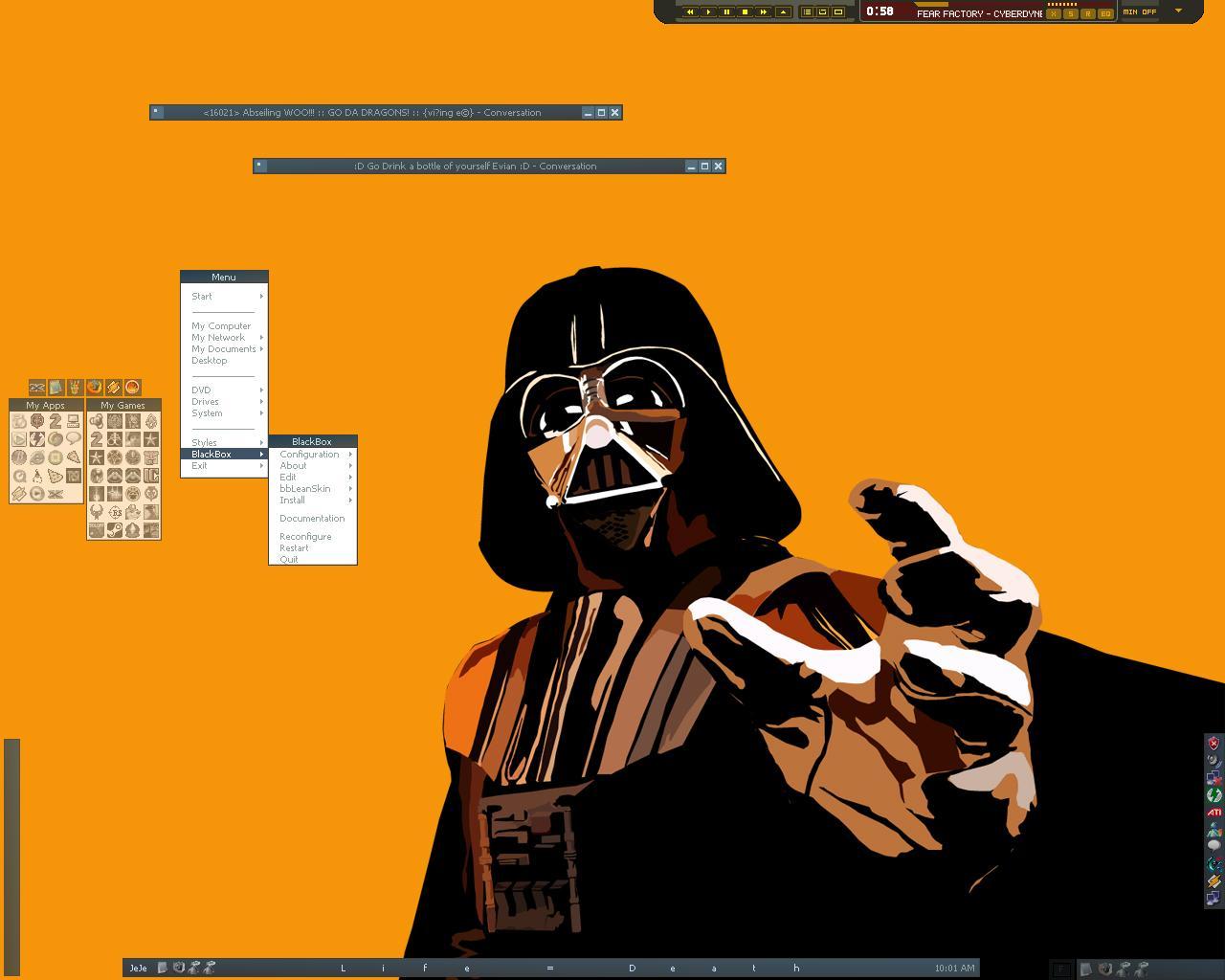
Task: Open the Steam icon in My Games
Action: [115, 530]
